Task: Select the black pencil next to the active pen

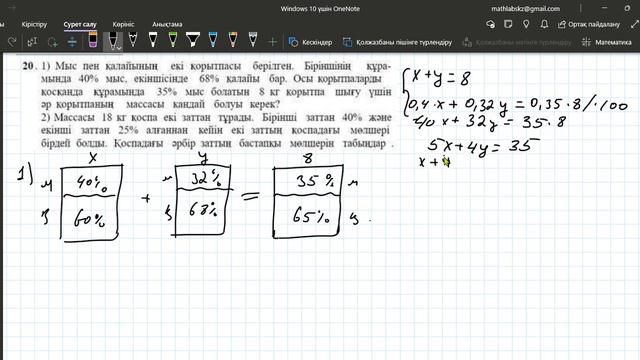Action: pos(133,40)
